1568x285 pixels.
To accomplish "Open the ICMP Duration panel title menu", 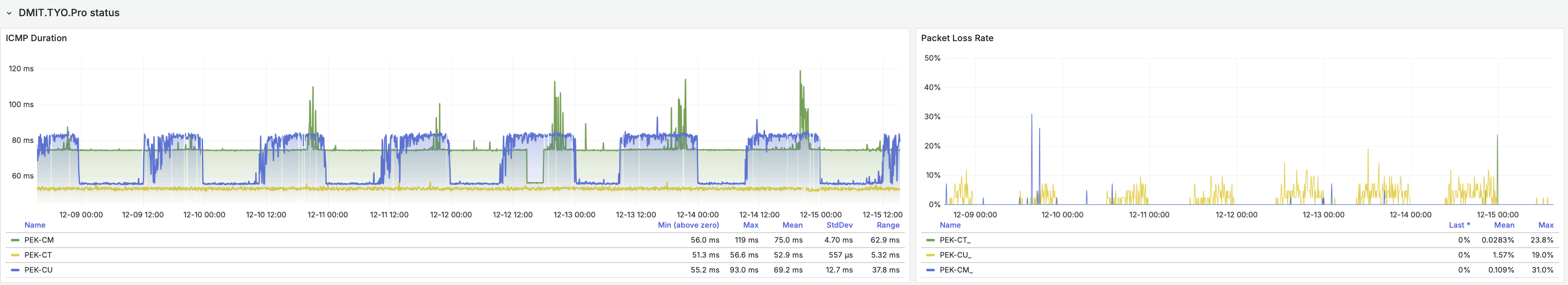I will tap(37, 38).
